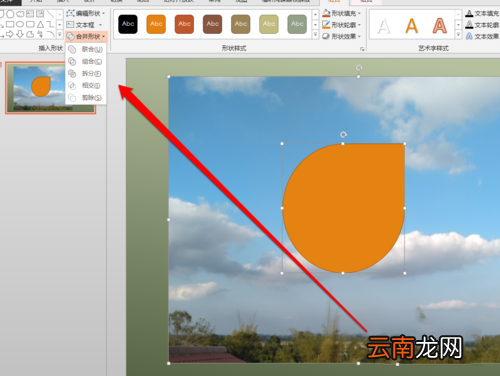This screenshot has width=500, height=376.
Task: Apply the dark brown Abc shape style
Action: tap(212, 24)
